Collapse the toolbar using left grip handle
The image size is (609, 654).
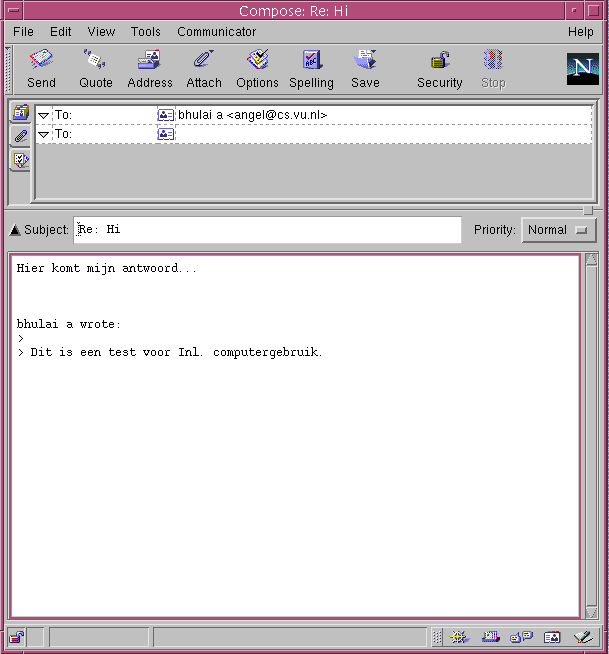click(8, 69)
